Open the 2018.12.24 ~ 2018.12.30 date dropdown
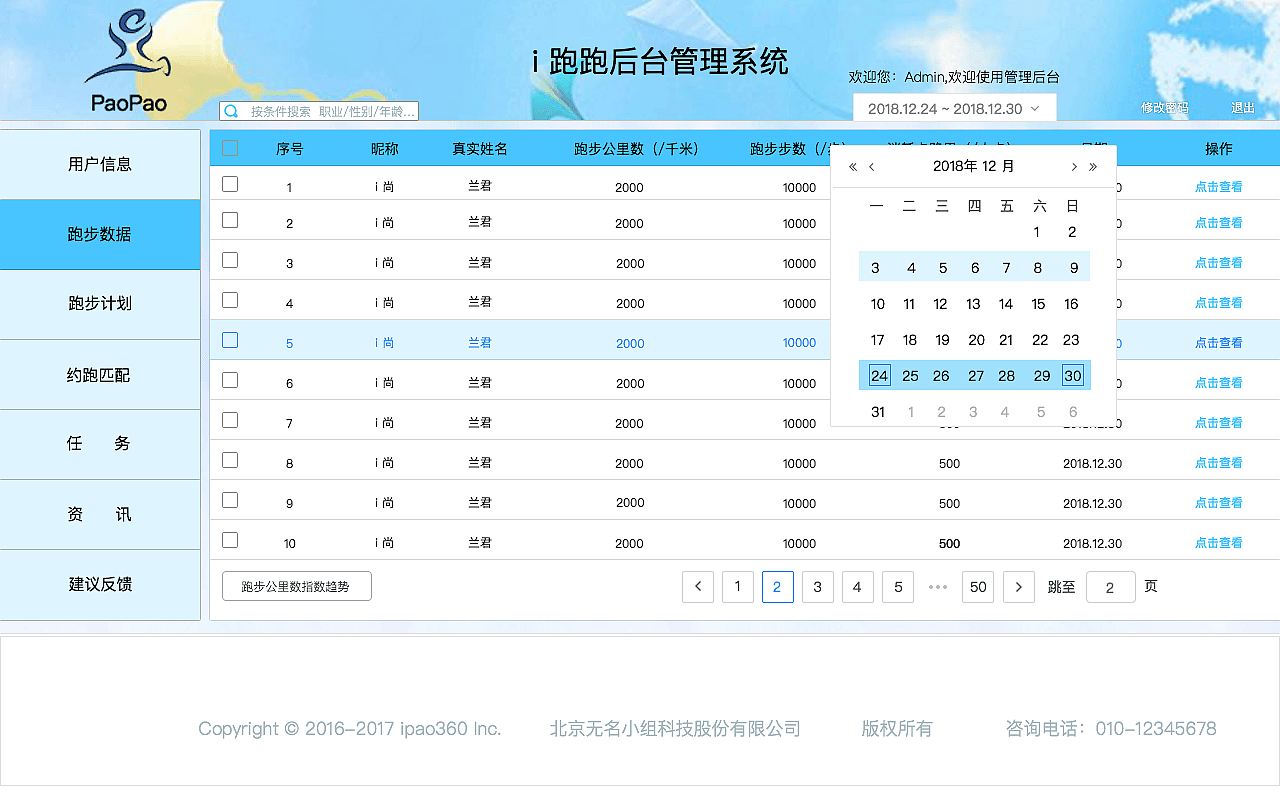The width and height of the screenshot is (1280, 800). point(954,107)
